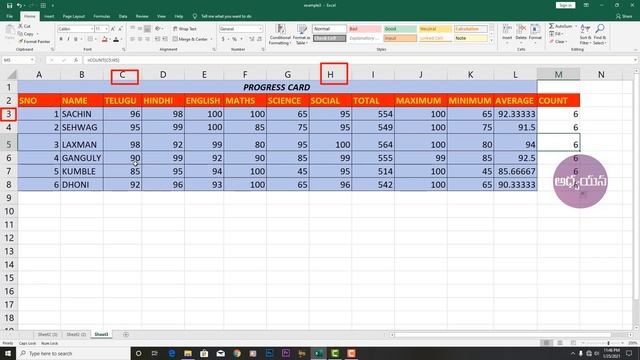The width and height of the screenshot is (640, 360).
Task: Click the Borders icon
Action: point(90,39)
